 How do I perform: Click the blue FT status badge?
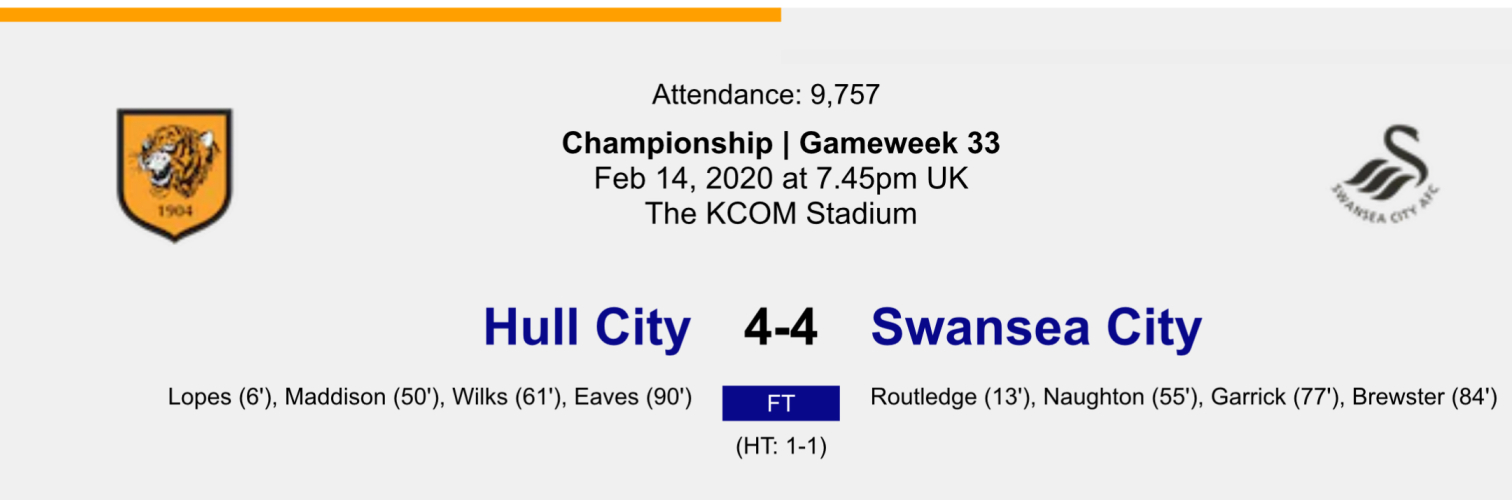pos(780,404)
